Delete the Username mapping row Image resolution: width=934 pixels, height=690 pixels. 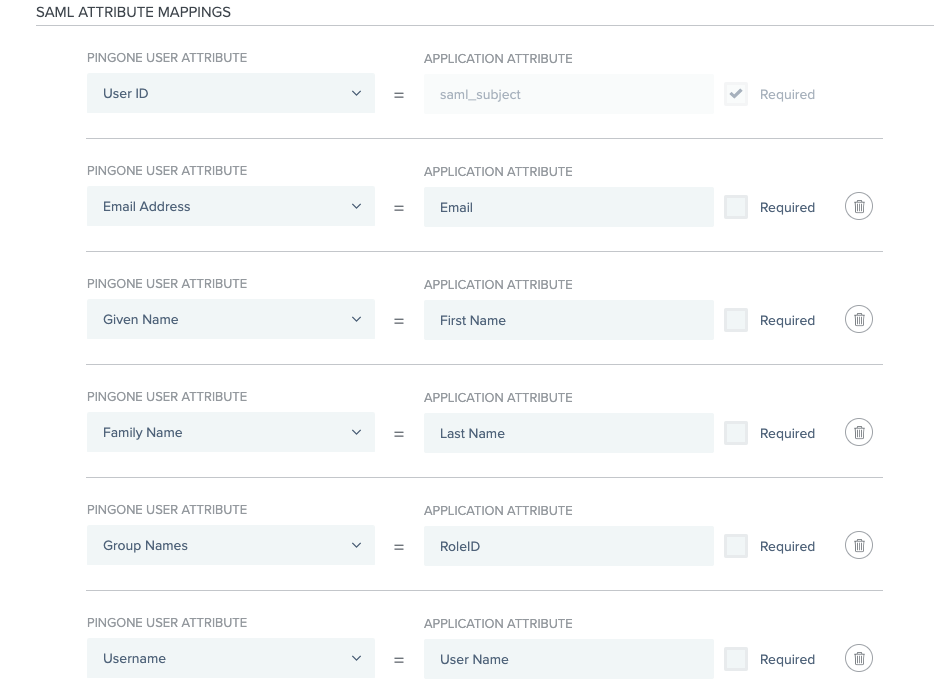coord(858,659)
